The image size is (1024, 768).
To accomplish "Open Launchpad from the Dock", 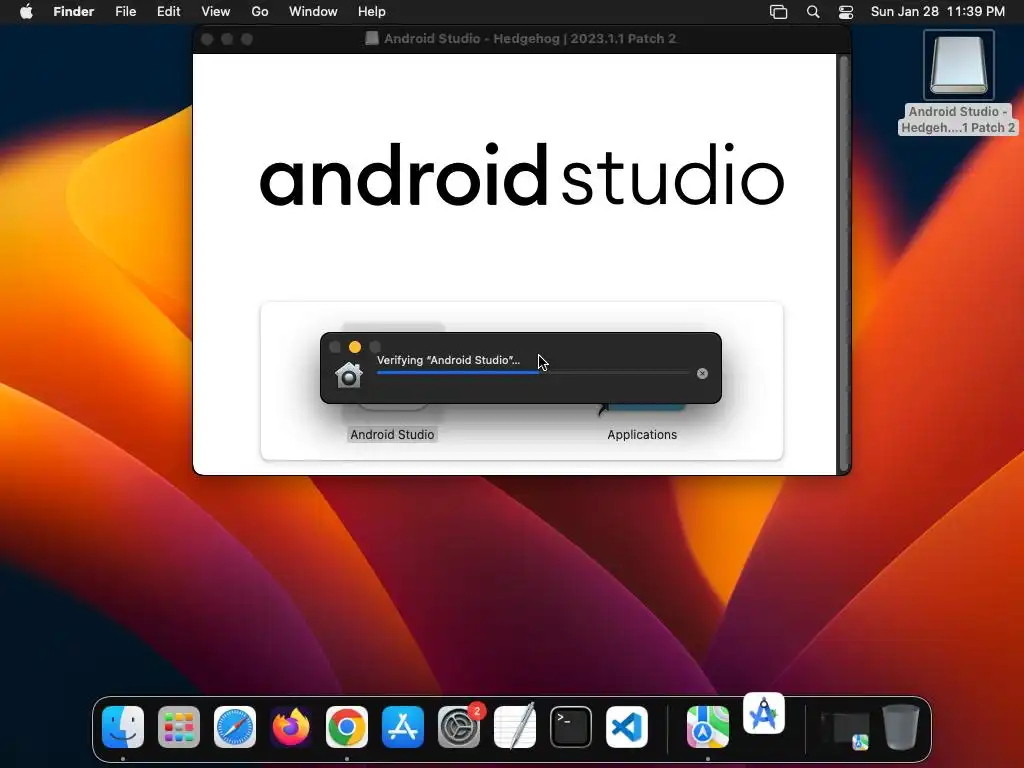I will pyautogui.click(x=179, y=727).
